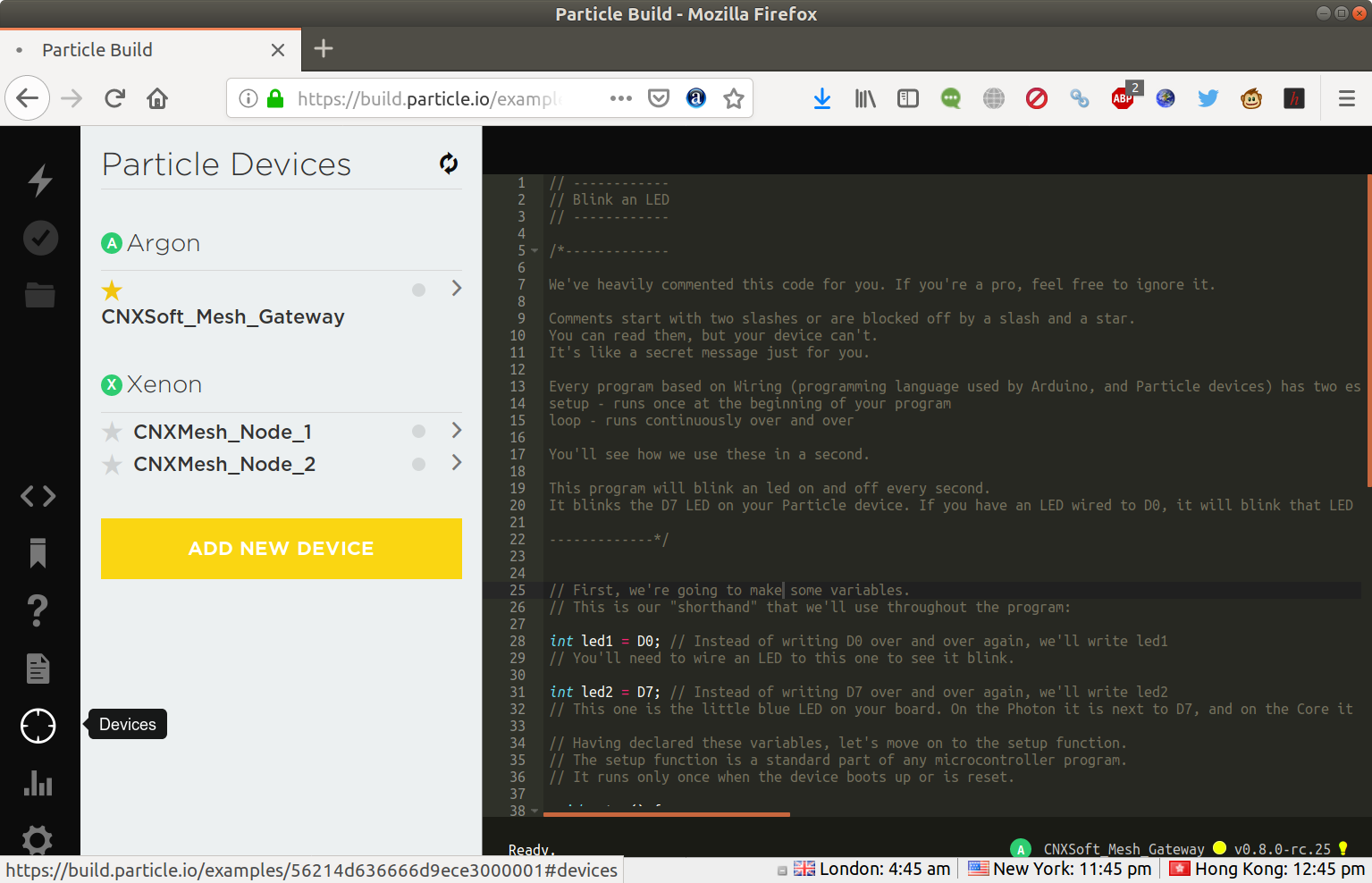Click the London clock in the status bar
This screenshot has height=883, width=1372.
(871, 869)
